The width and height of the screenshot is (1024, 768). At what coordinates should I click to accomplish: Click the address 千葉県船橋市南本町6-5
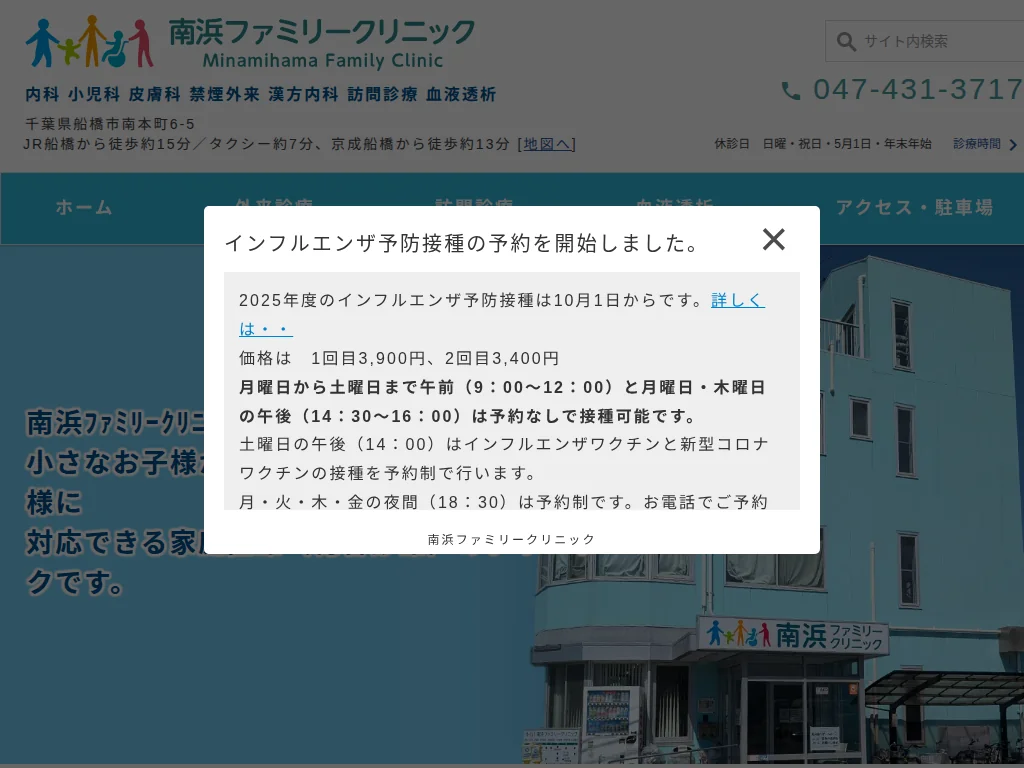tap(110, 124)
